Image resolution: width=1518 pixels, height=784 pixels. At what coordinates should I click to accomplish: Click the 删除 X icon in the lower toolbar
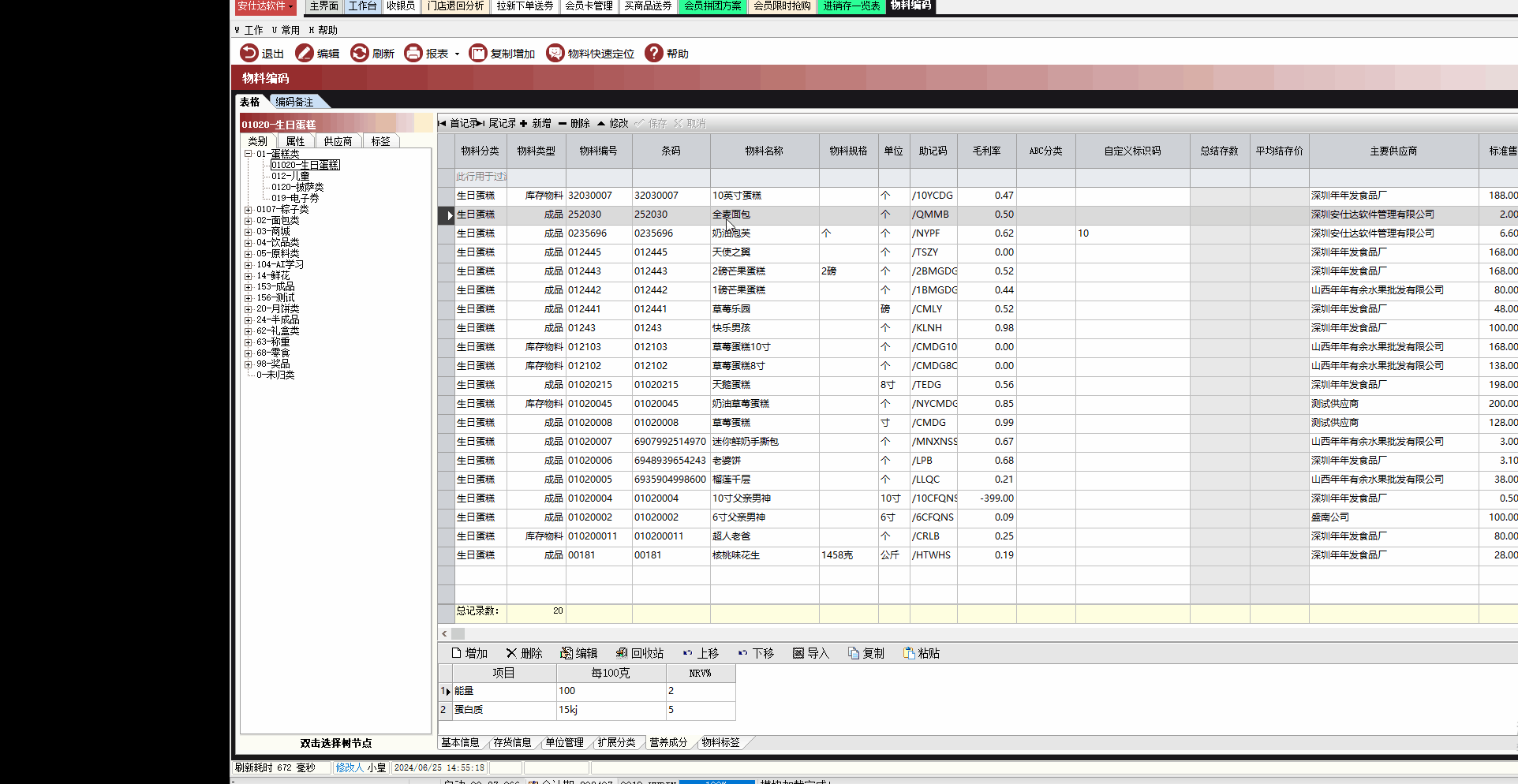click(511, 653)
